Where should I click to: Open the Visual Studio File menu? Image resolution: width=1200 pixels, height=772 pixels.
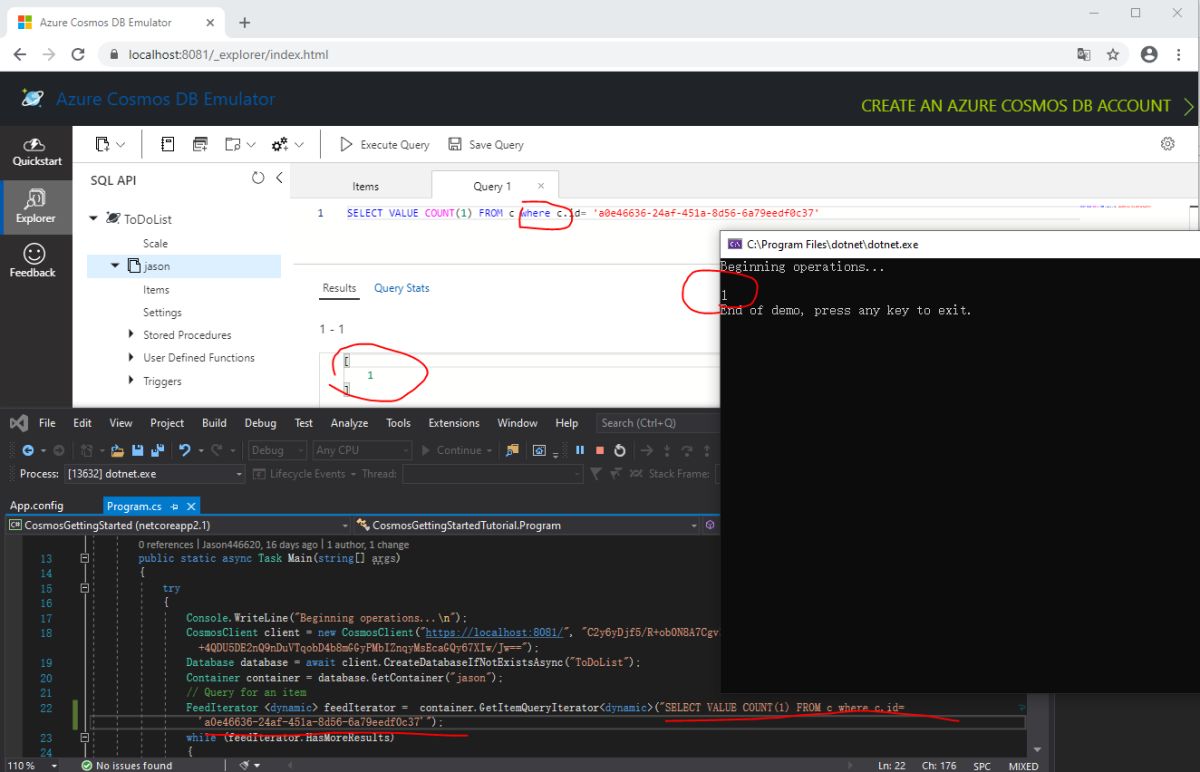click(x=47, y=423)
